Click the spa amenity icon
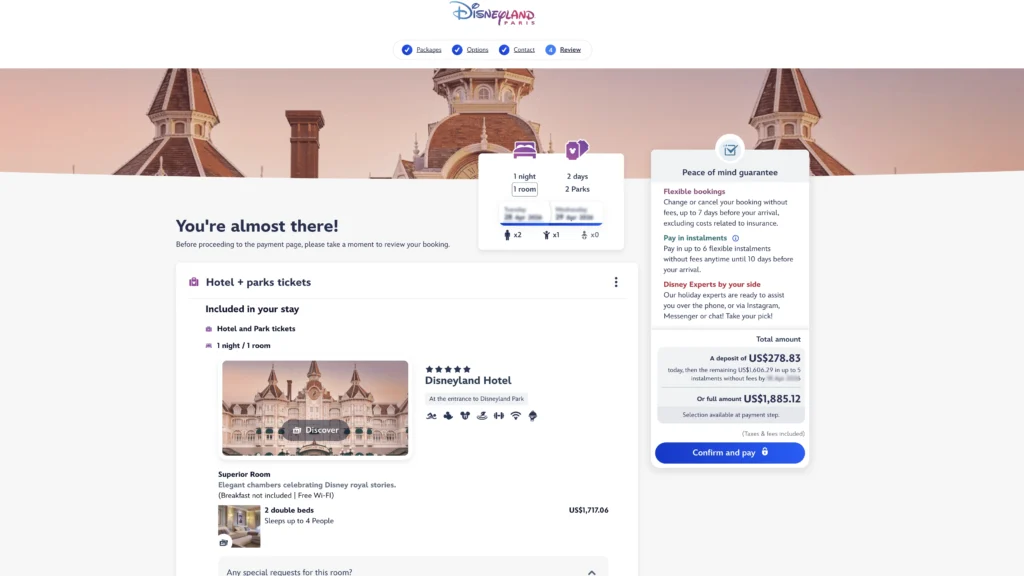Screen dimensions: 1024x576 click(x=482, y=415)
